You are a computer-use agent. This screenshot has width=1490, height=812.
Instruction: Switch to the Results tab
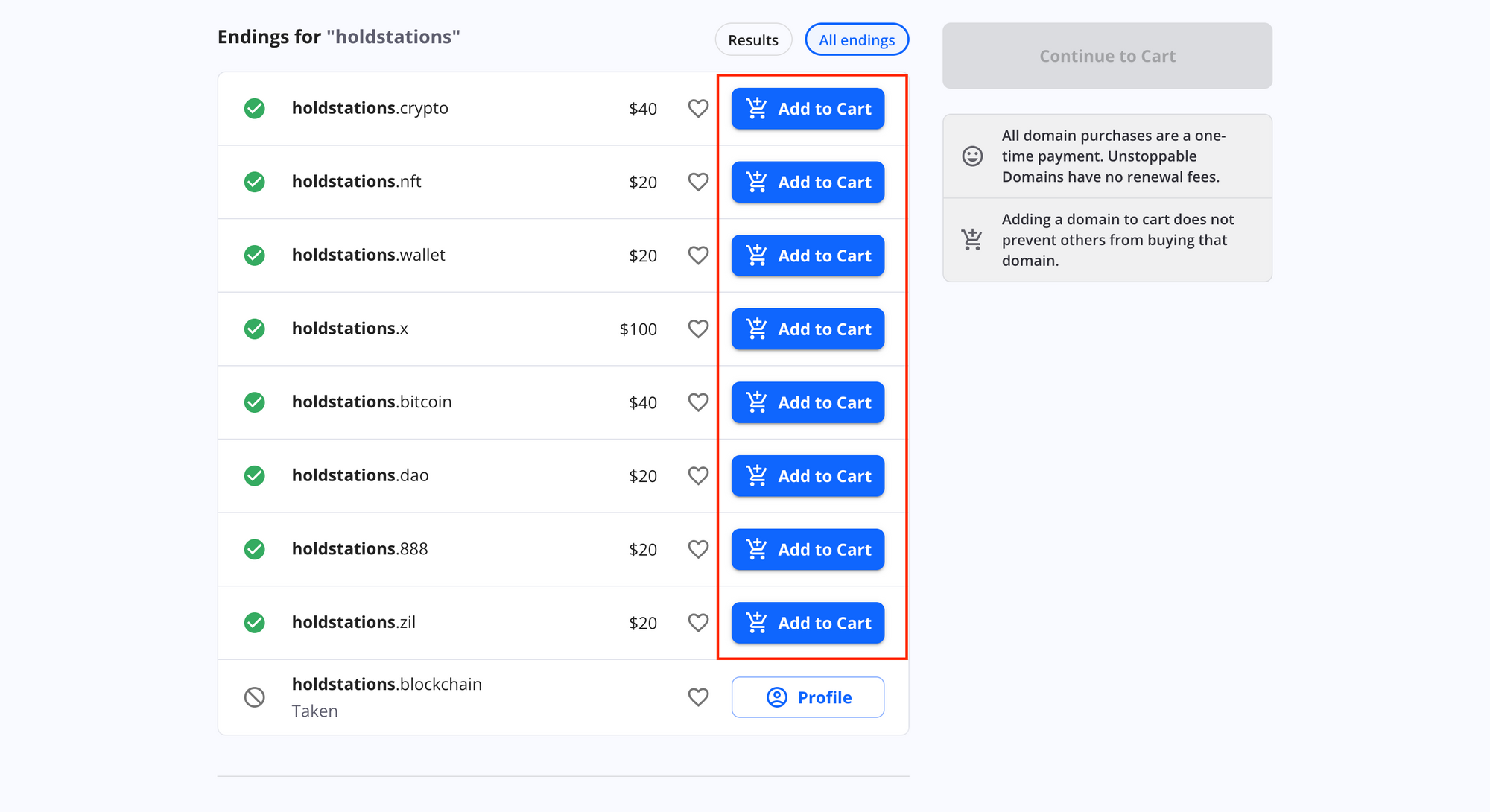[x=753, y=39]
